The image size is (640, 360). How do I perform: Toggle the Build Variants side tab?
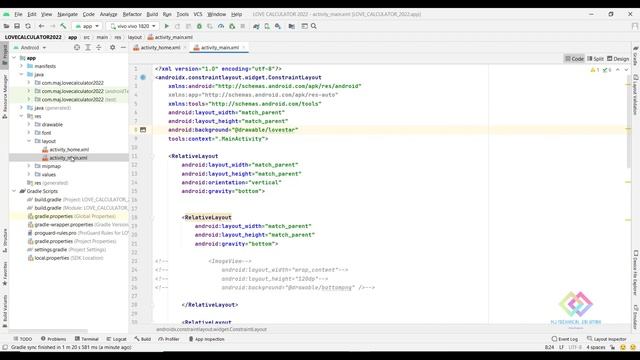pyautogui.click(x=4, y=311)
